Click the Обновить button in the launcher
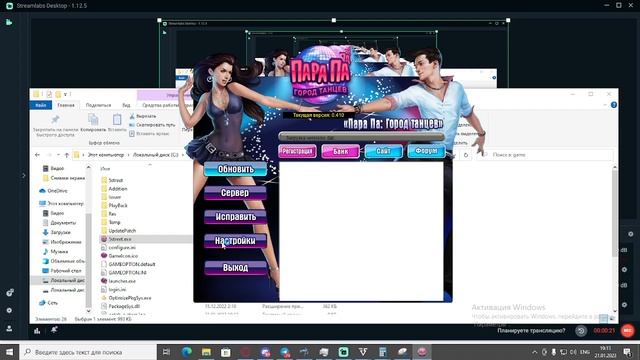 pos(236,169)
